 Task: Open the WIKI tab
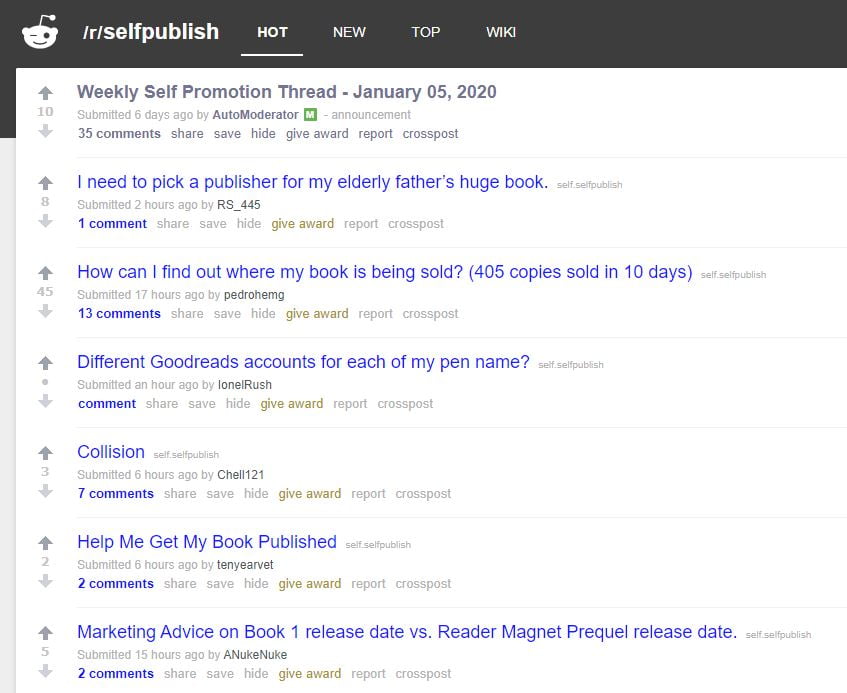501,32
